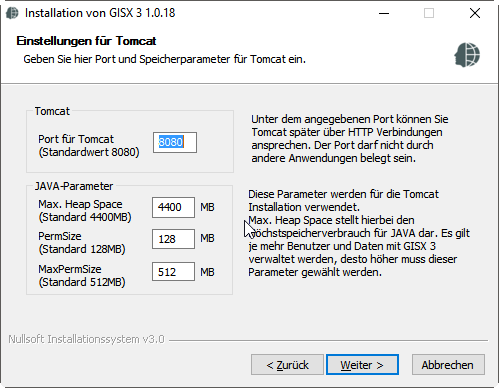Close the GISX installer window
The width and height of the screenshot is (499, 388).
coord(475,13)
